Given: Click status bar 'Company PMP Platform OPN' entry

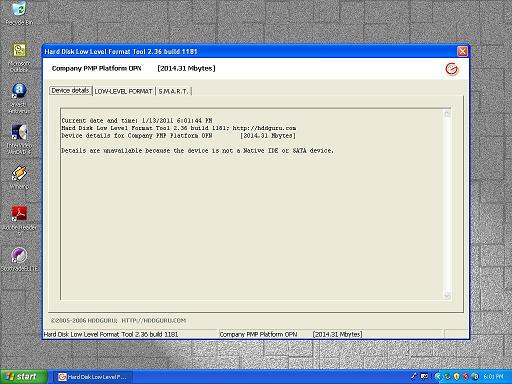Looking at the screenshot, I should coord(258,334).
